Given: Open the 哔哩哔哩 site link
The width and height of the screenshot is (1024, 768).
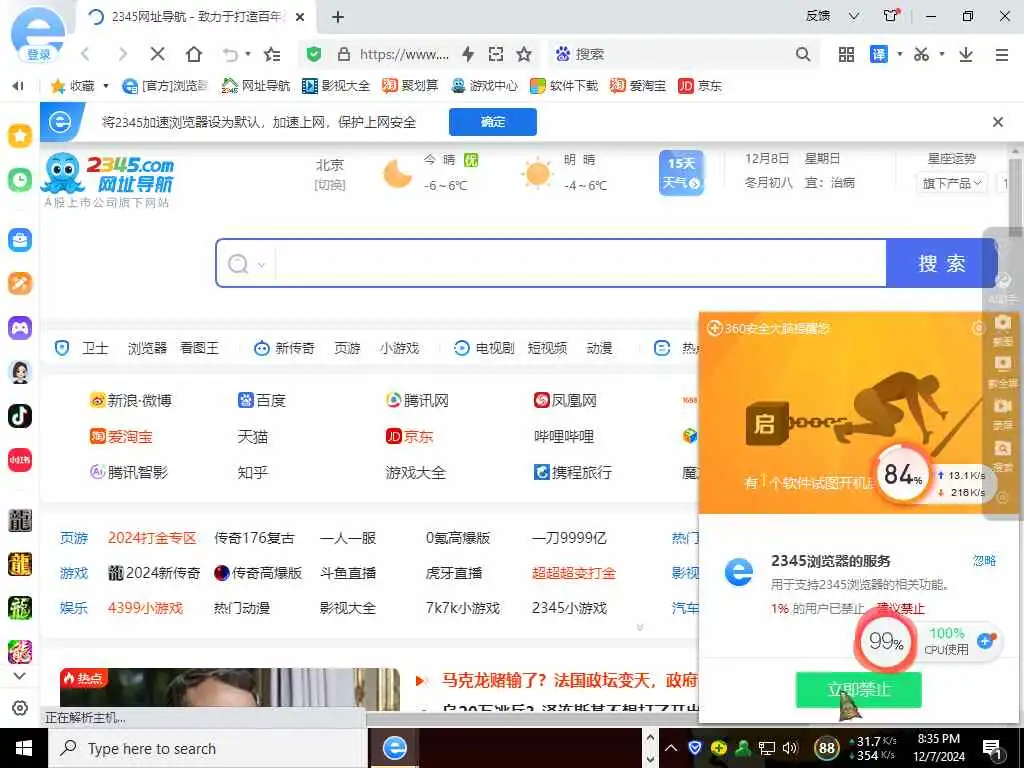Looking at the screenshot, I should [x=564, y=436].
